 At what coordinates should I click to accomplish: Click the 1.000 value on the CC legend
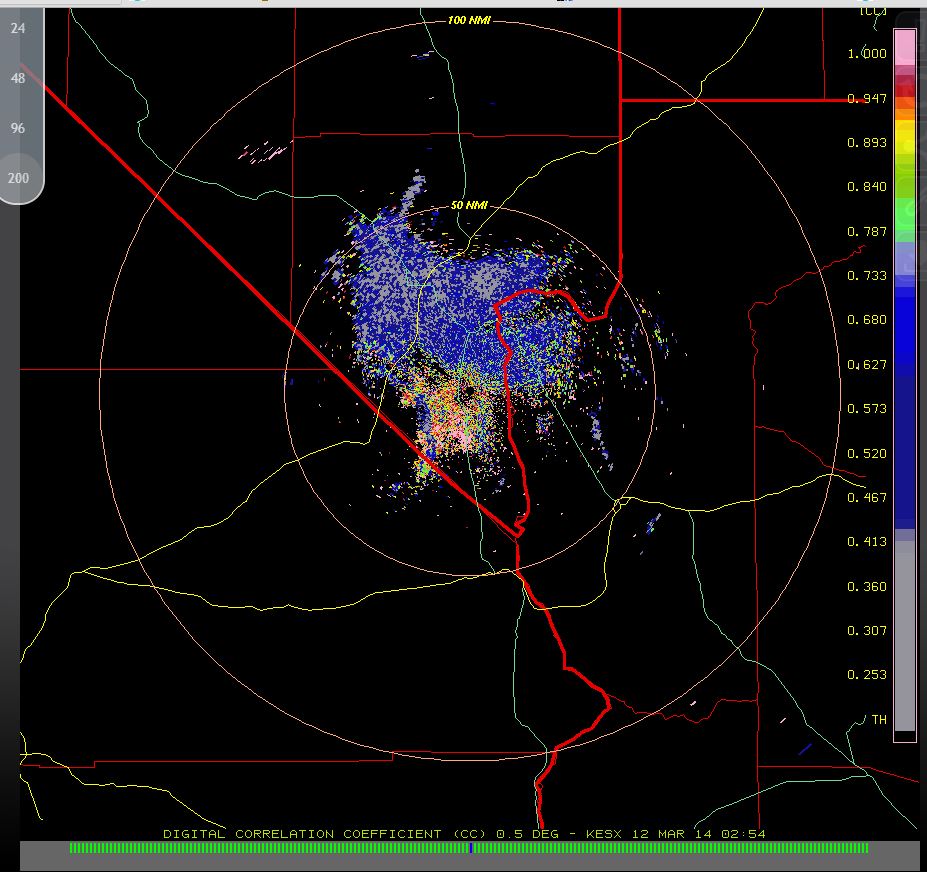point(866,54)
